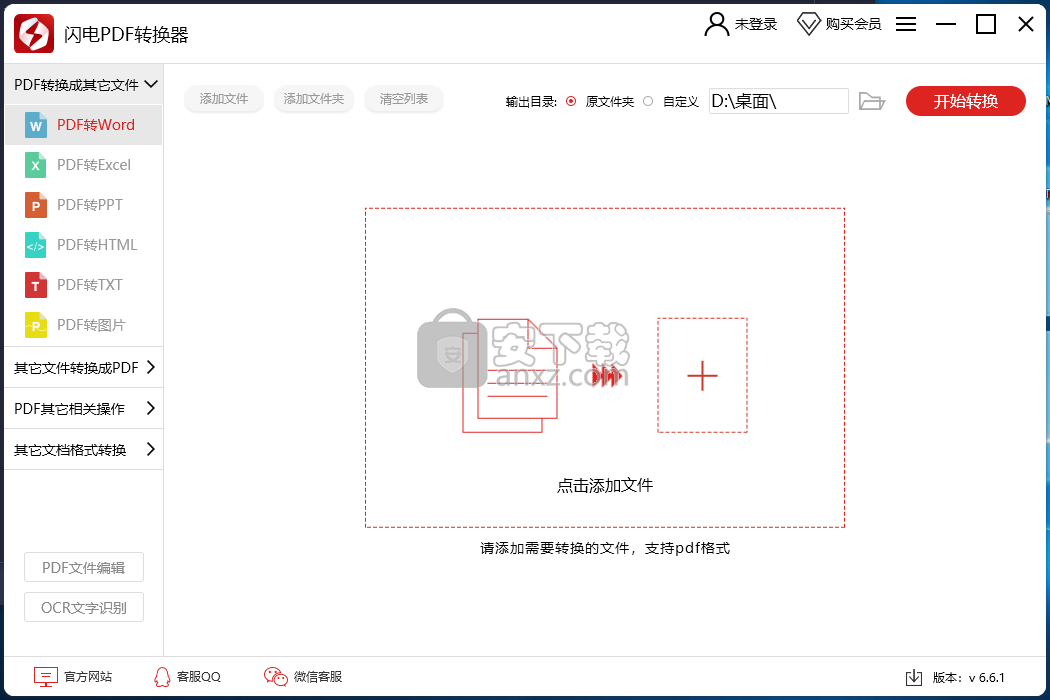Close the converter window

tap(1025, 24)
